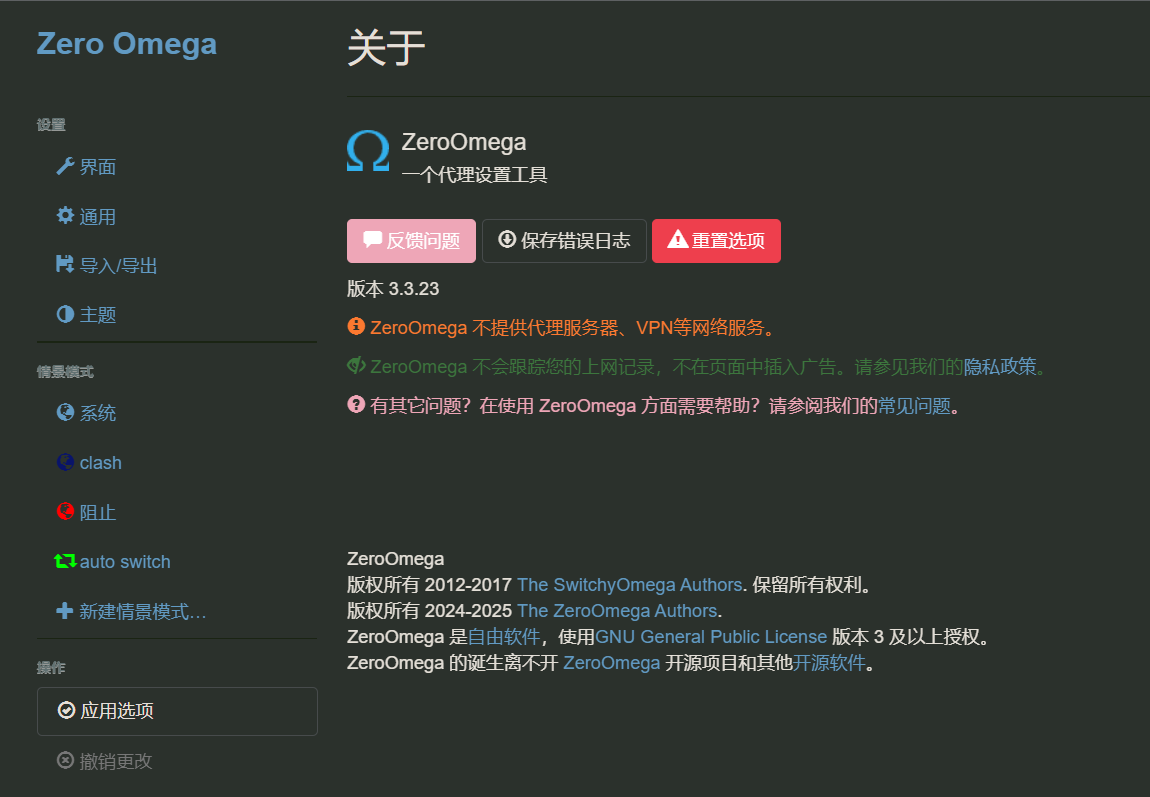The width and height of the screenshot is (1150, 797).
Task: Click the warning triangle icon in 重置选项
Action: [x=678, y=239]
